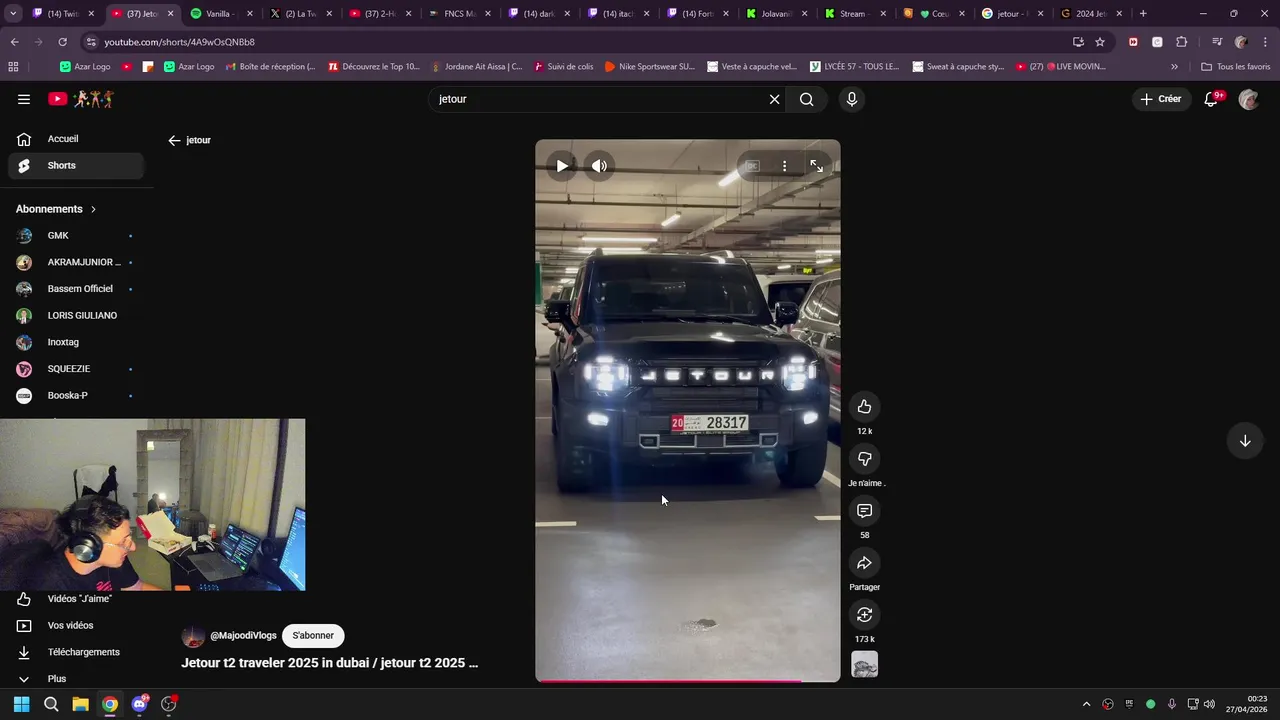The image size is (1280, 720).
Task: Run search with the magnifier button
Action: [x=806, y=99]
